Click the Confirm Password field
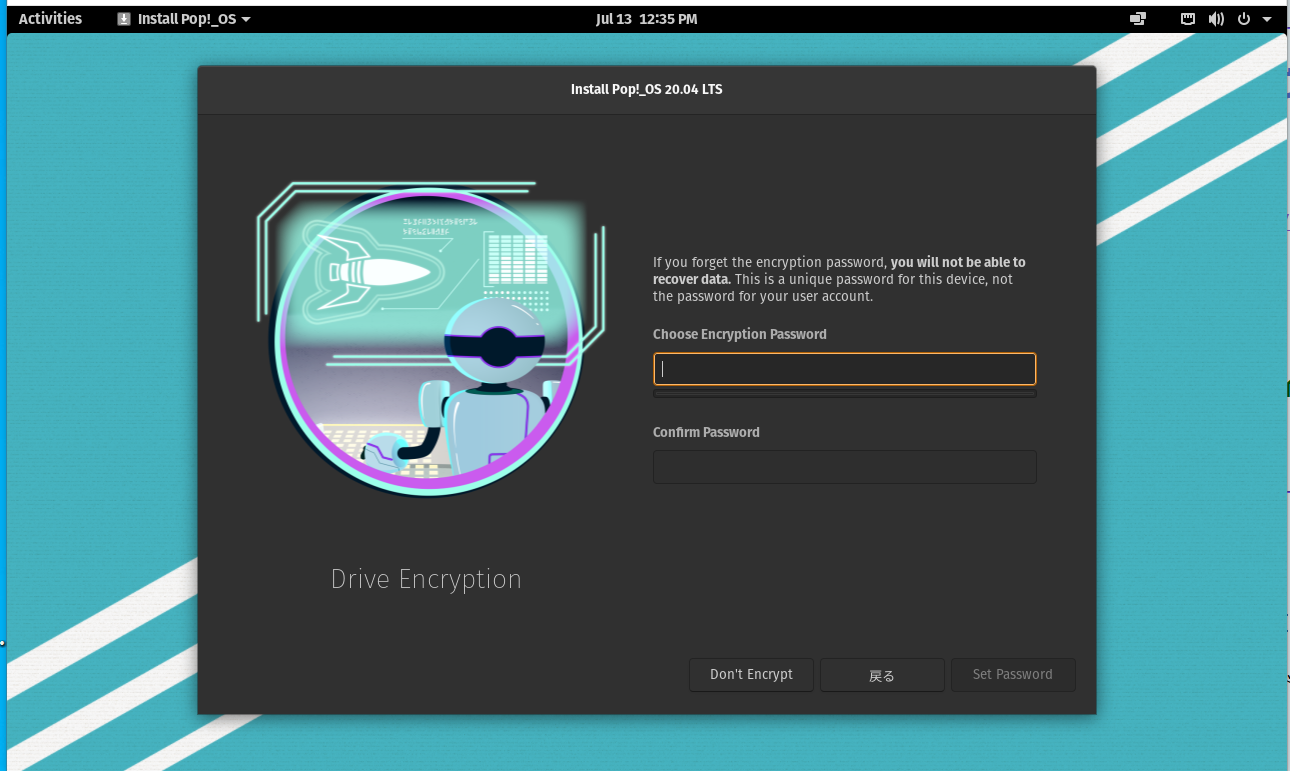 [x=844, y=467]
